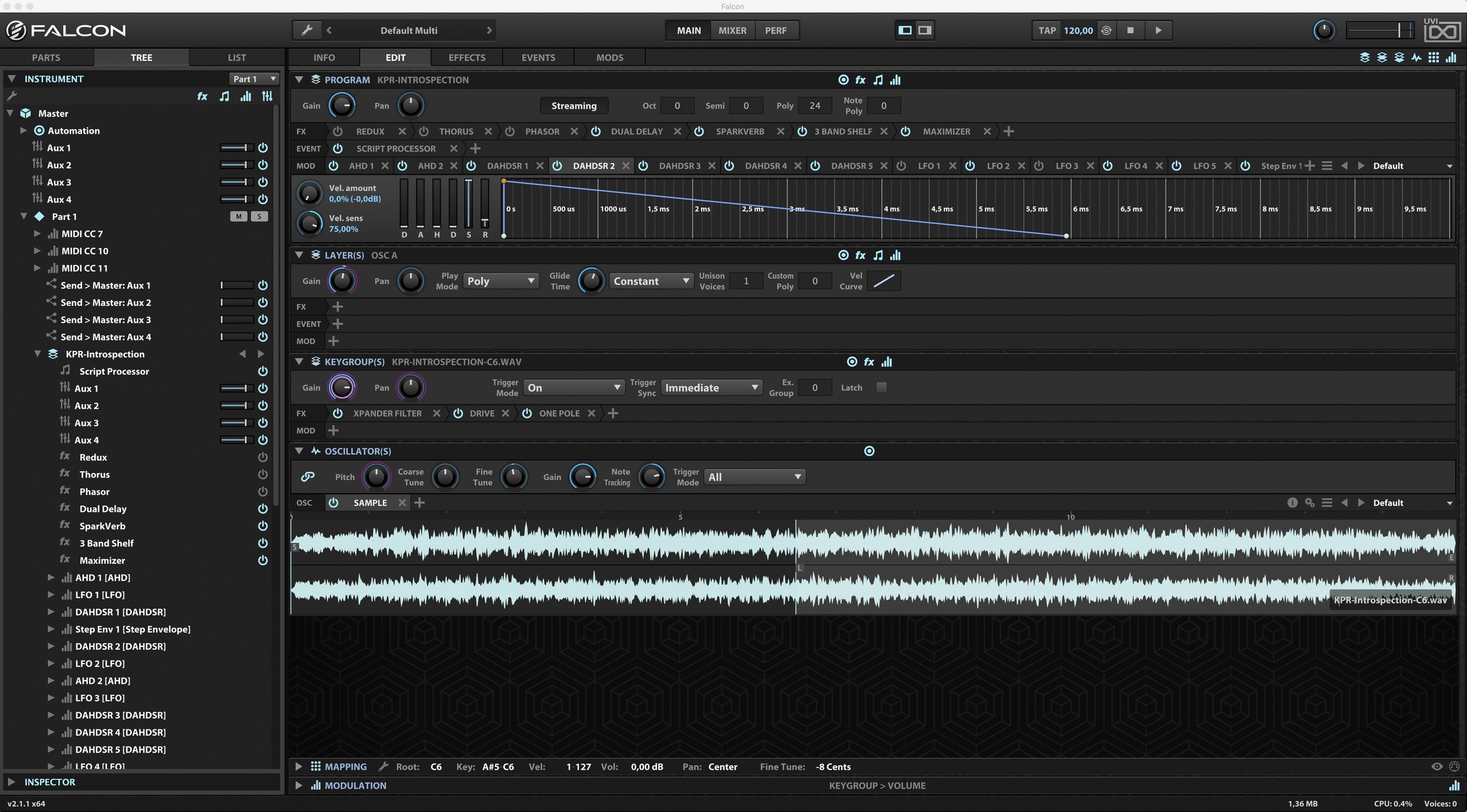This screenshot has height=812, width=1467.
Task: Click the event note icon in Layer header
Action: tap(878, 255)
